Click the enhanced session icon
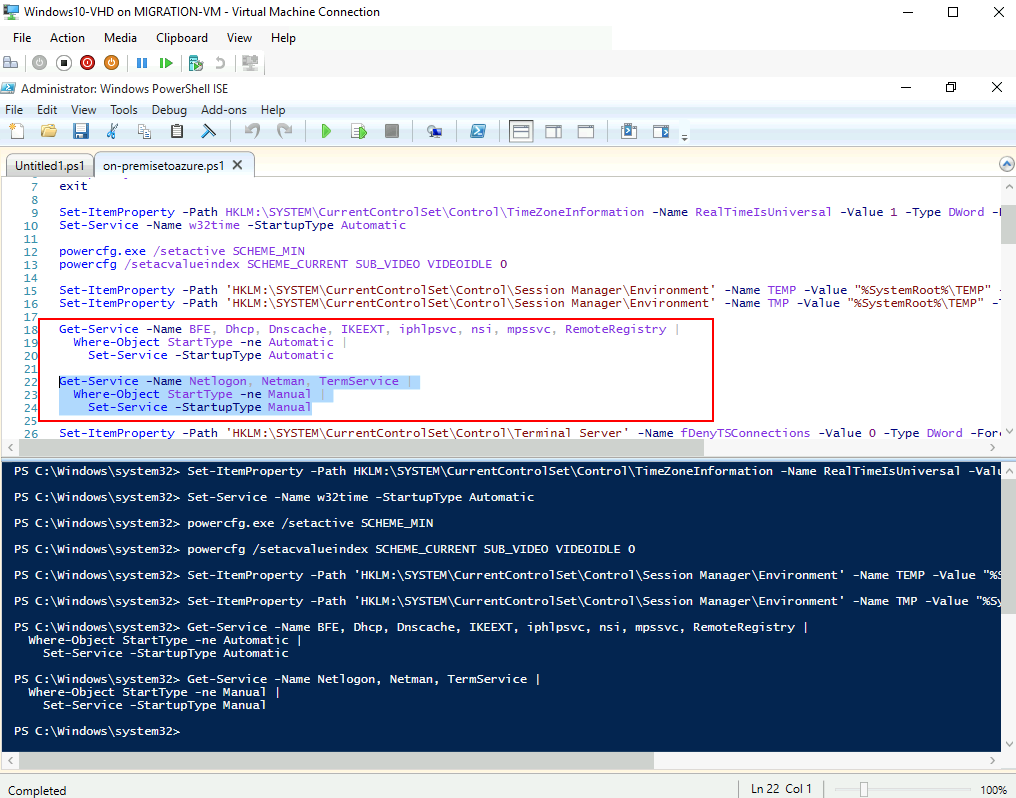Image resolution: width=1016 pixels, height=798 pixels. tap(250, 63)
